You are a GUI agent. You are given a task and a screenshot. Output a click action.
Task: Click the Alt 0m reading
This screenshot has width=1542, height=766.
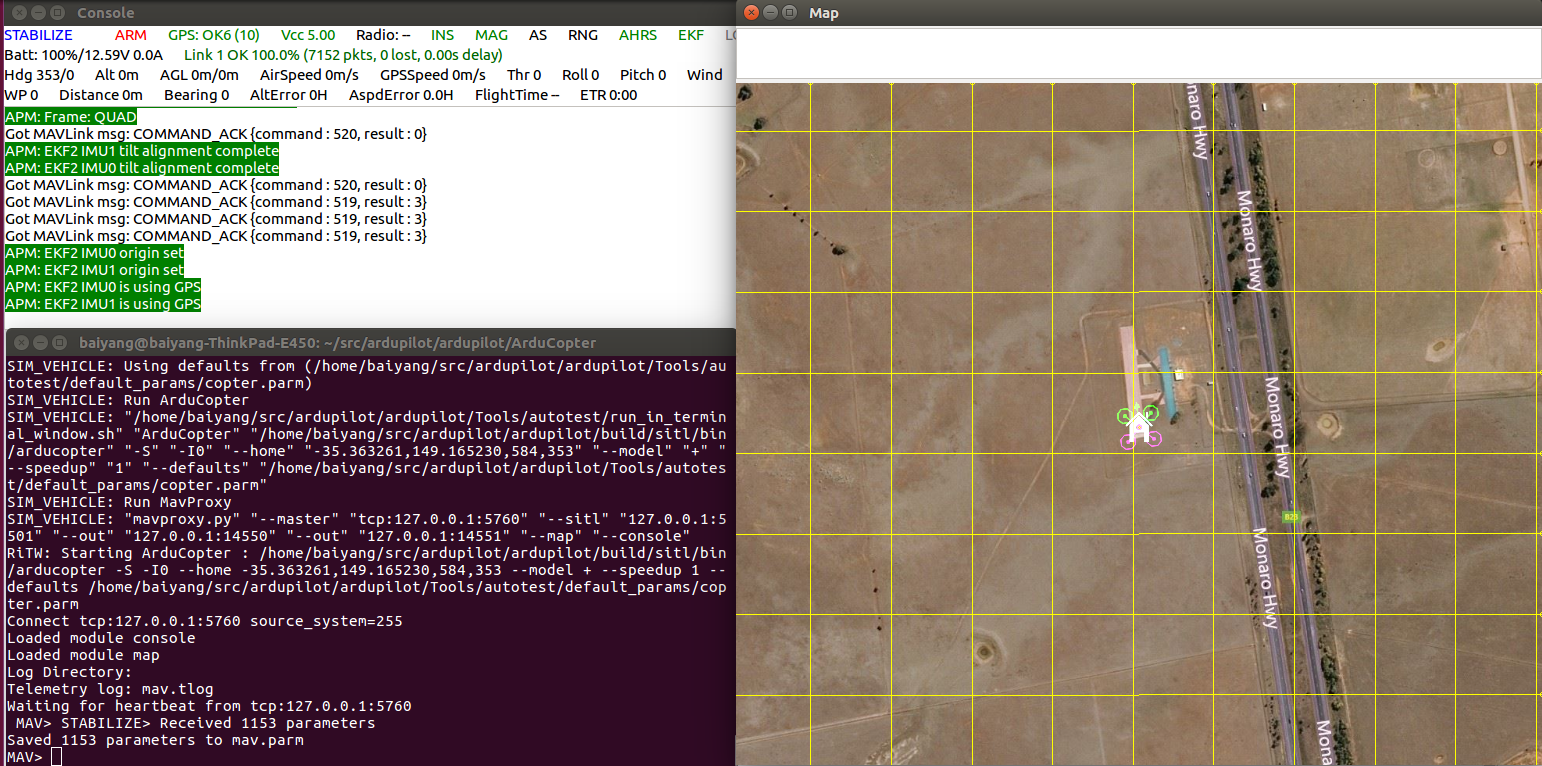point(117,75)
